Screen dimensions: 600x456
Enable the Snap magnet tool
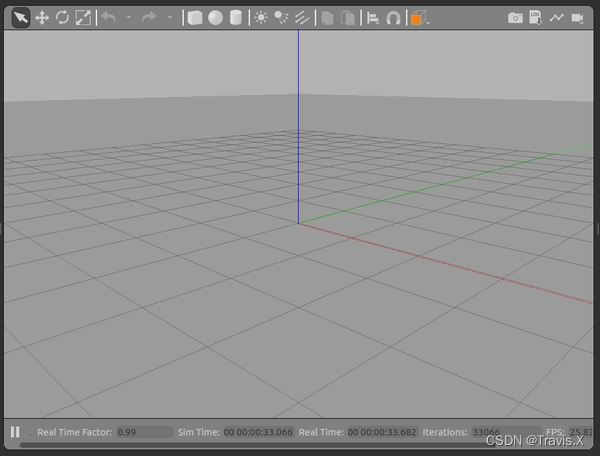393,18
